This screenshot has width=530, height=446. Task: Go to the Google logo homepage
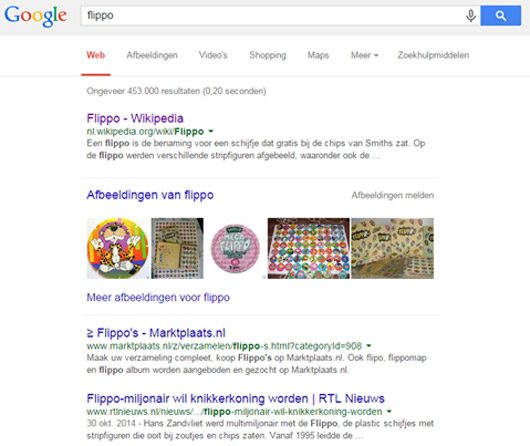[x=35, y=16]
